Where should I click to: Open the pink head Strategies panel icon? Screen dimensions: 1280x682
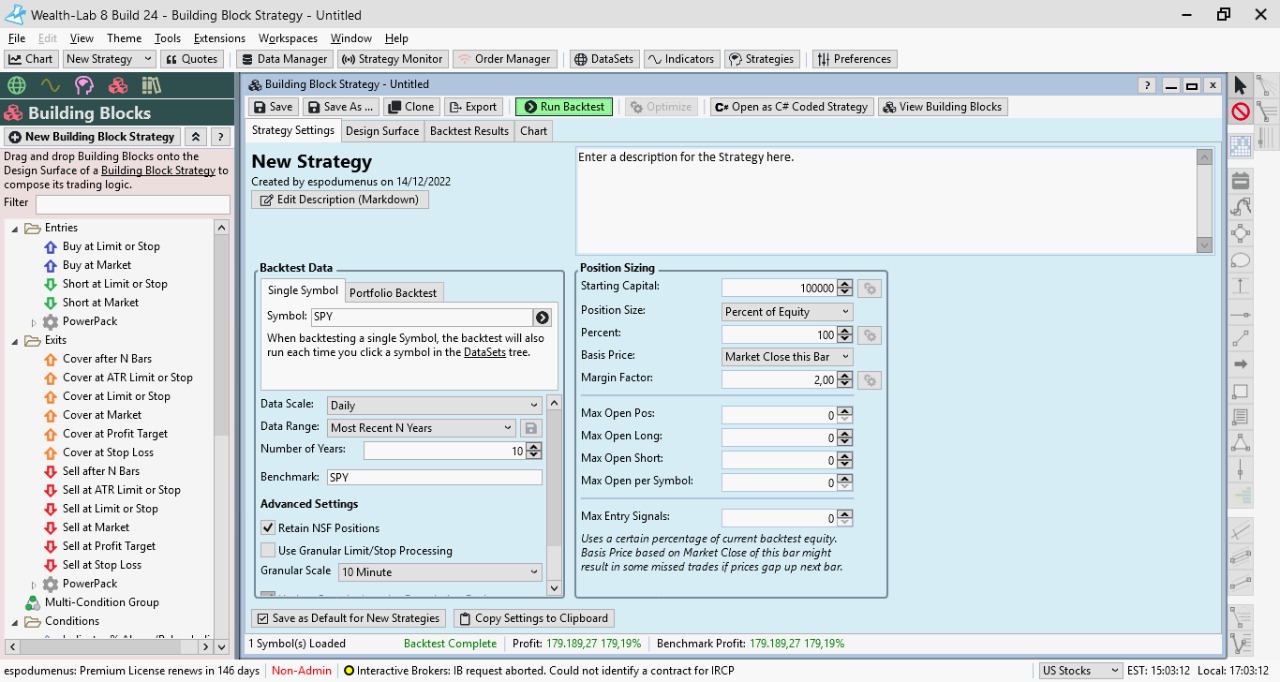pos(84,86)
